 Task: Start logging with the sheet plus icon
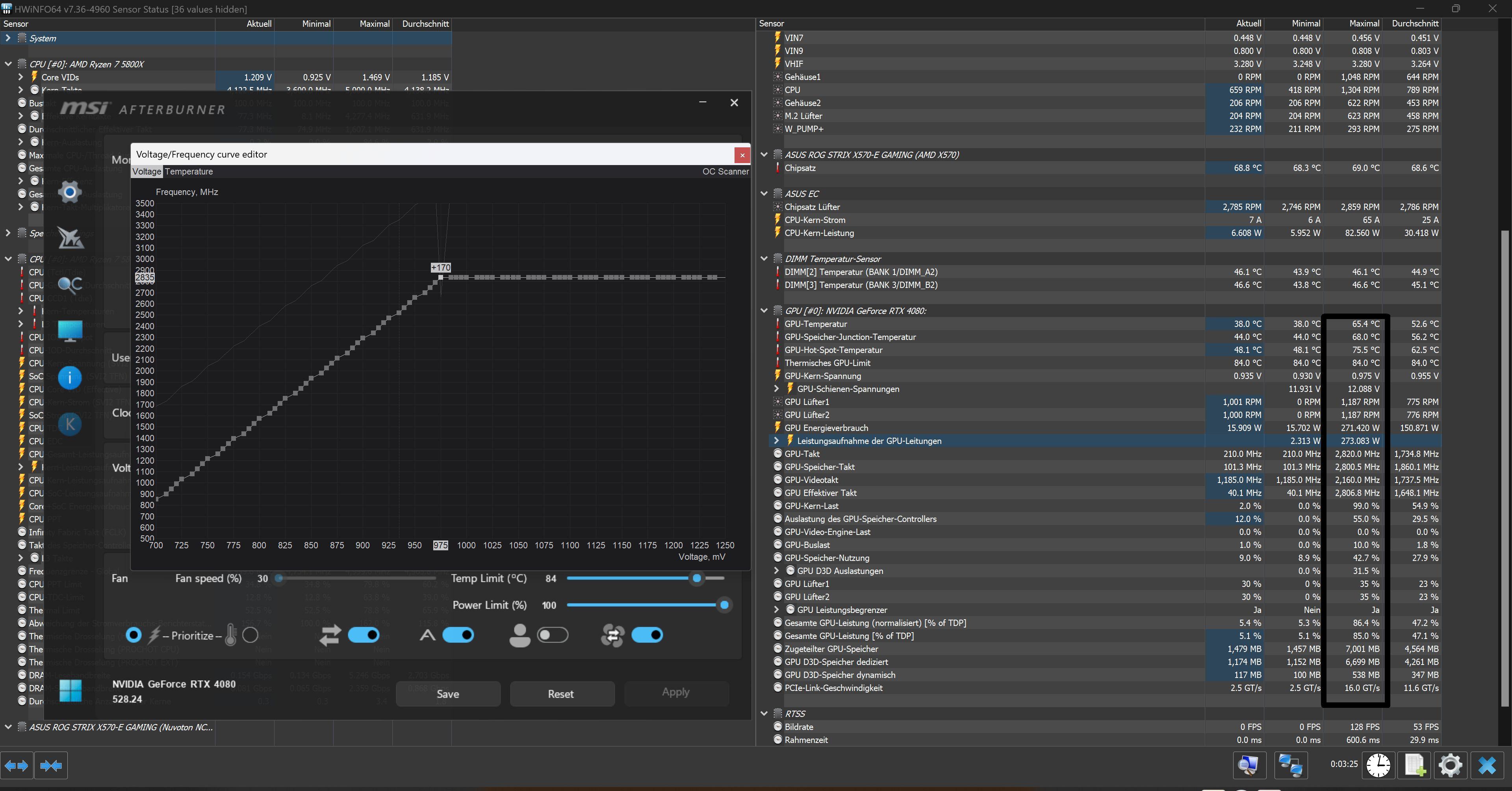pyautogui.click(x=1415, y=765)
